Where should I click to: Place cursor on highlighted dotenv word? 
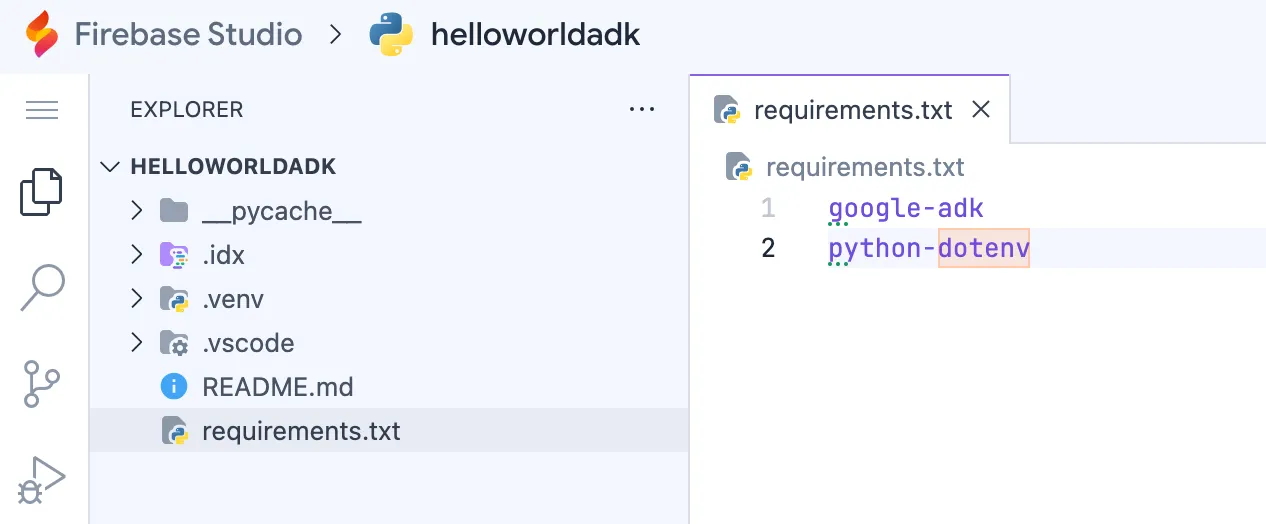coord(984,248)
